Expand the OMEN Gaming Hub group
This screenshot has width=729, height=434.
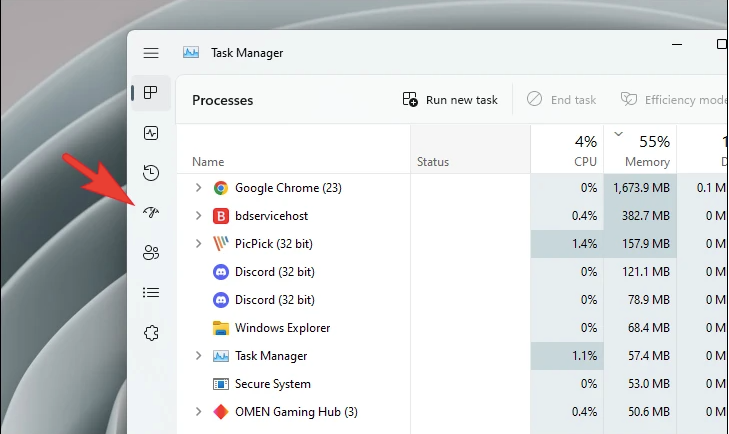coord(198,412)
